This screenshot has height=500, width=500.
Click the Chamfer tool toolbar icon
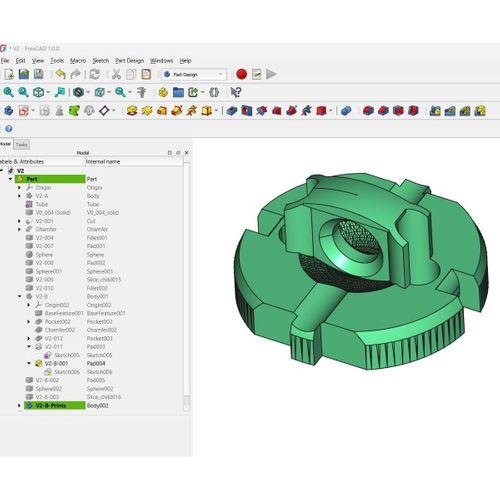coord(383,111)
